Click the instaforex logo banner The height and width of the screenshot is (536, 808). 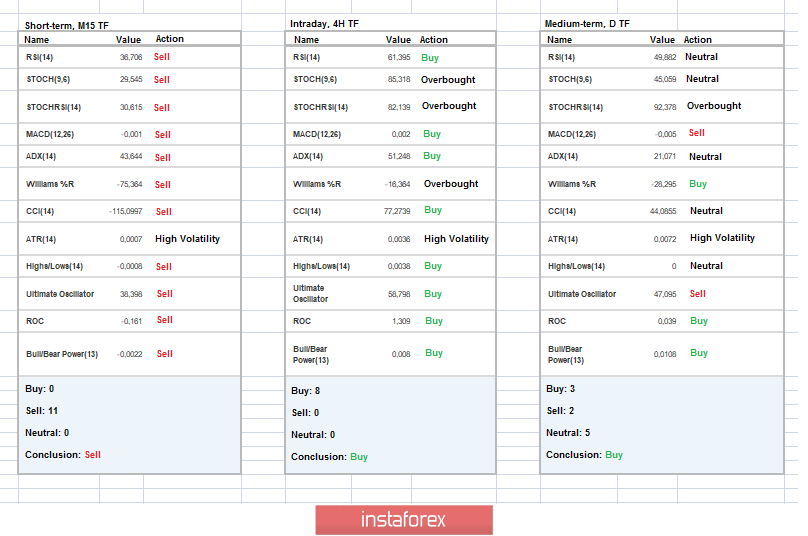[403, 520]
